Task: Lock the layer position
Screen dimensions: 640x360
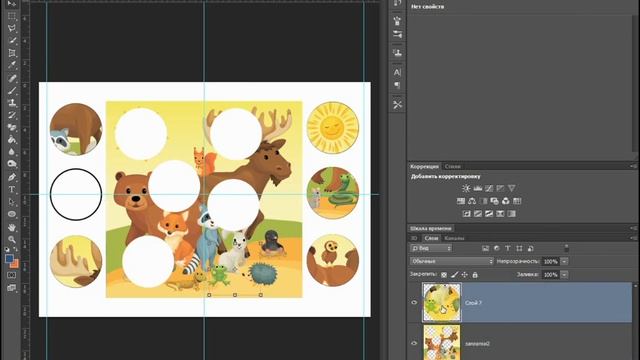Action: tap(464, 275)
